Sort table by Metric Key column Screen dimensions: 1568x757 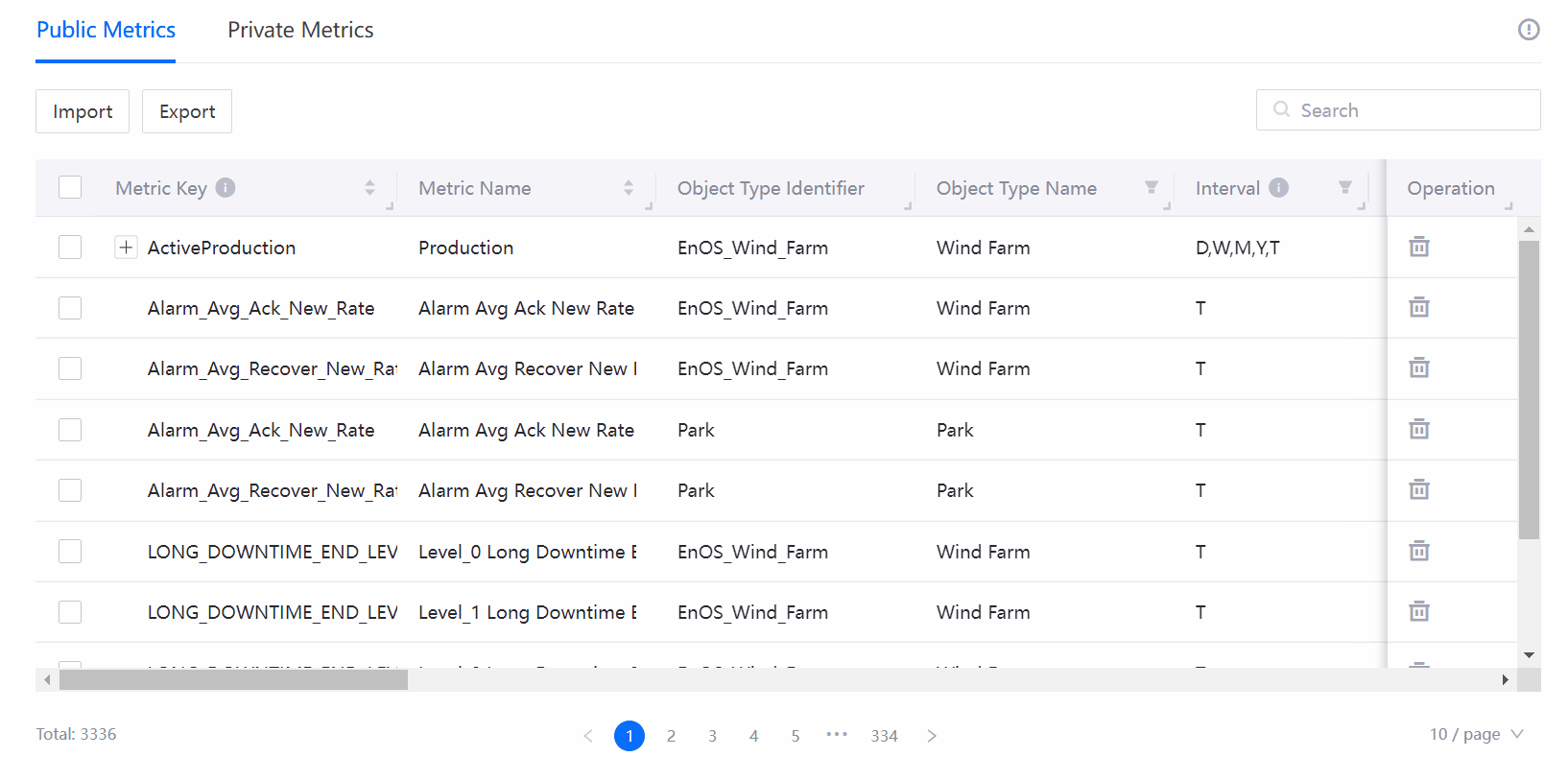[x=369, y=188]
